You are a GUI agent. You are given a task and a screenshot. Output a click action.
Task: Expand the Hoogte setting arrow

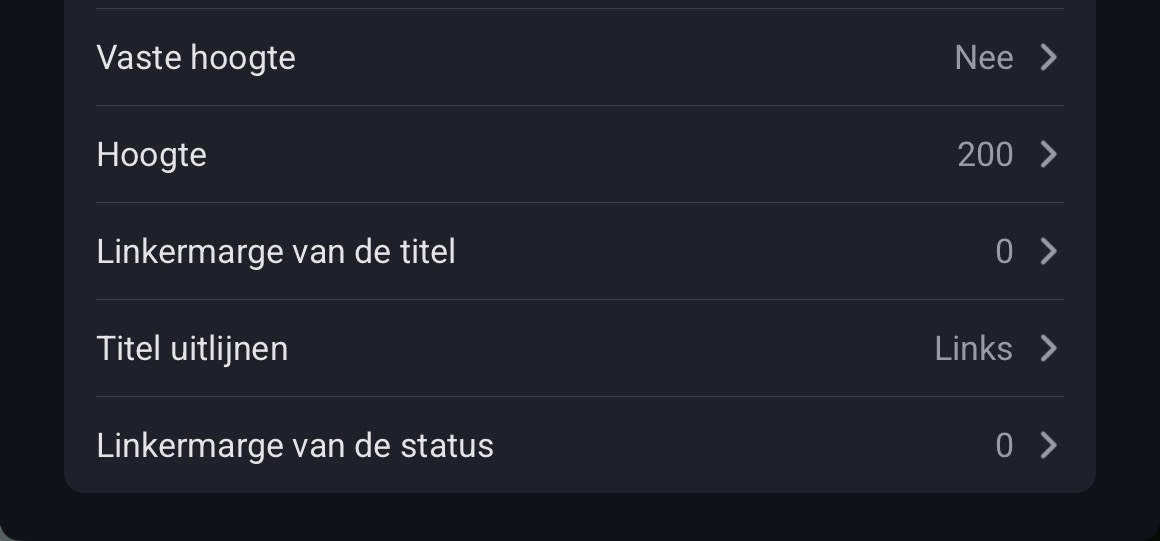[x=1048, y=155]
